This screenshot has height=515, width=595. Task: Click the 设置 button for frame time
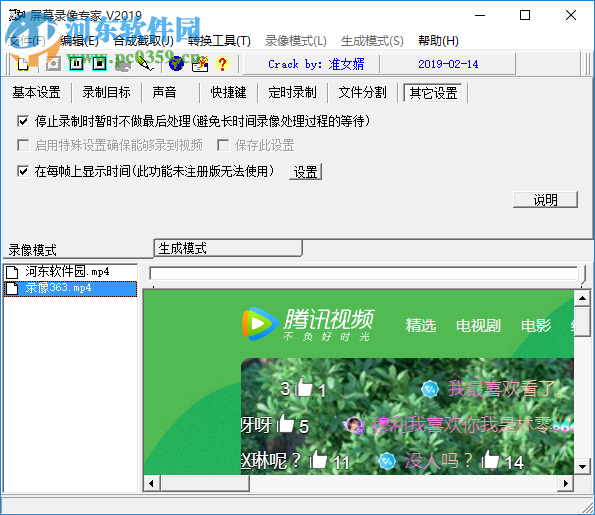point(305,172)
